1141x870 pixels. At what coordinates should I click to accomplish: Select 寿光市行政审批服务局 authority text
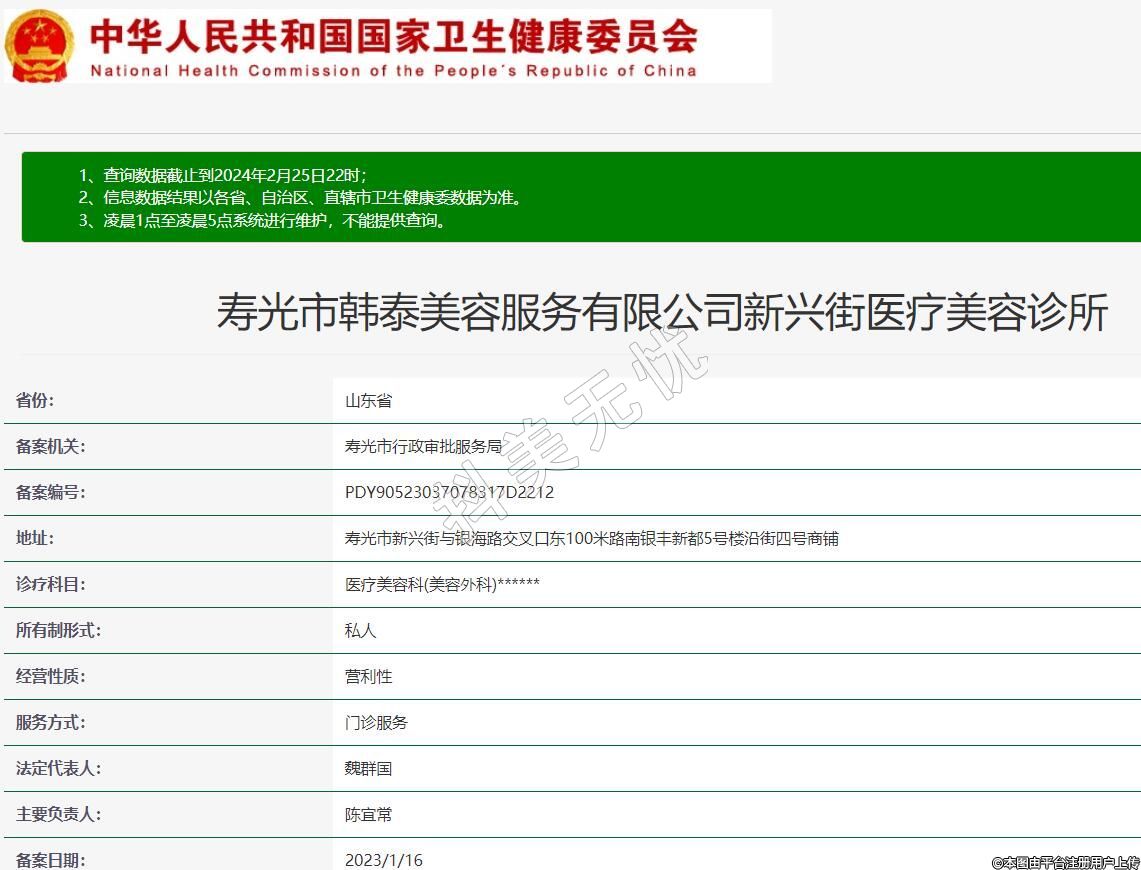point(423,447)
